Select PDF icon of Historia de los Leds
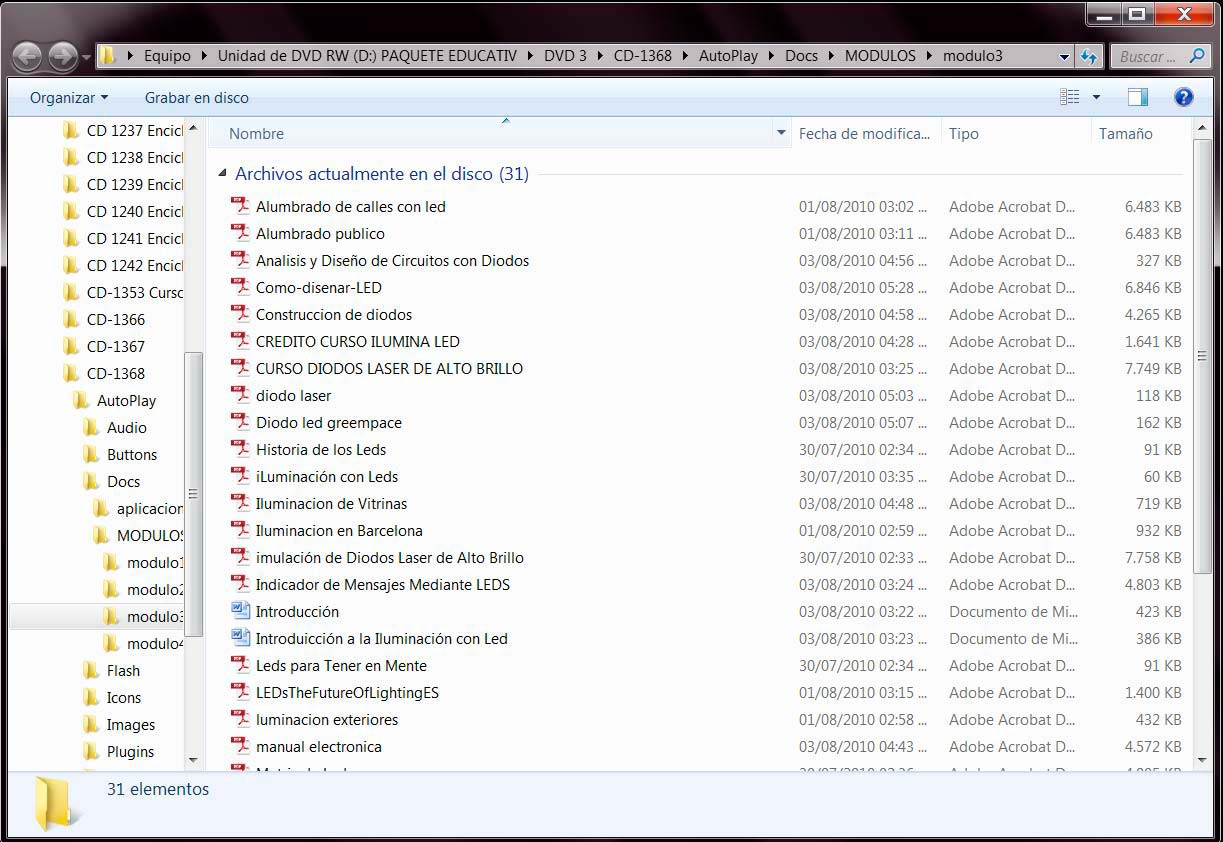Screen dimensions: 1223x842 click(x=240, y=449)
